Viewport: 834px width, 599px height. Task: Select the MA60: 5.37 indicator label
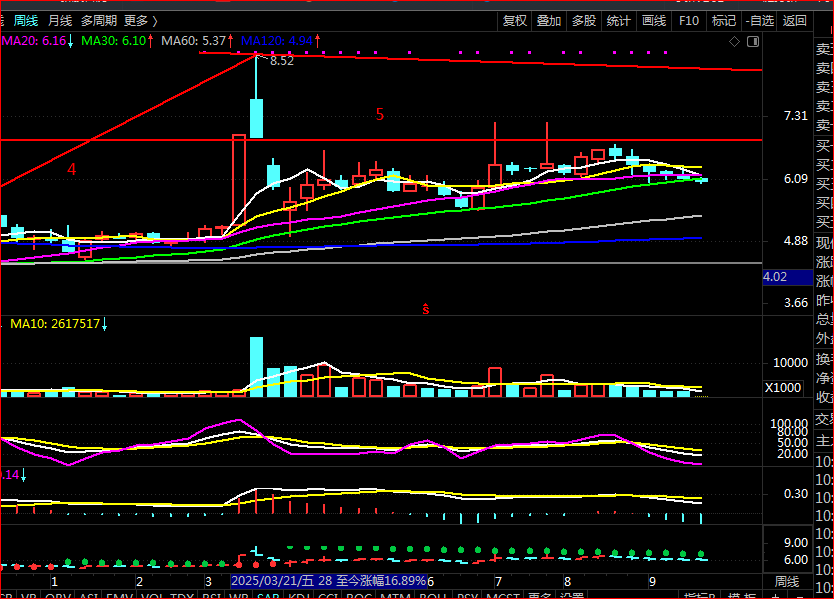coord(197,41)
